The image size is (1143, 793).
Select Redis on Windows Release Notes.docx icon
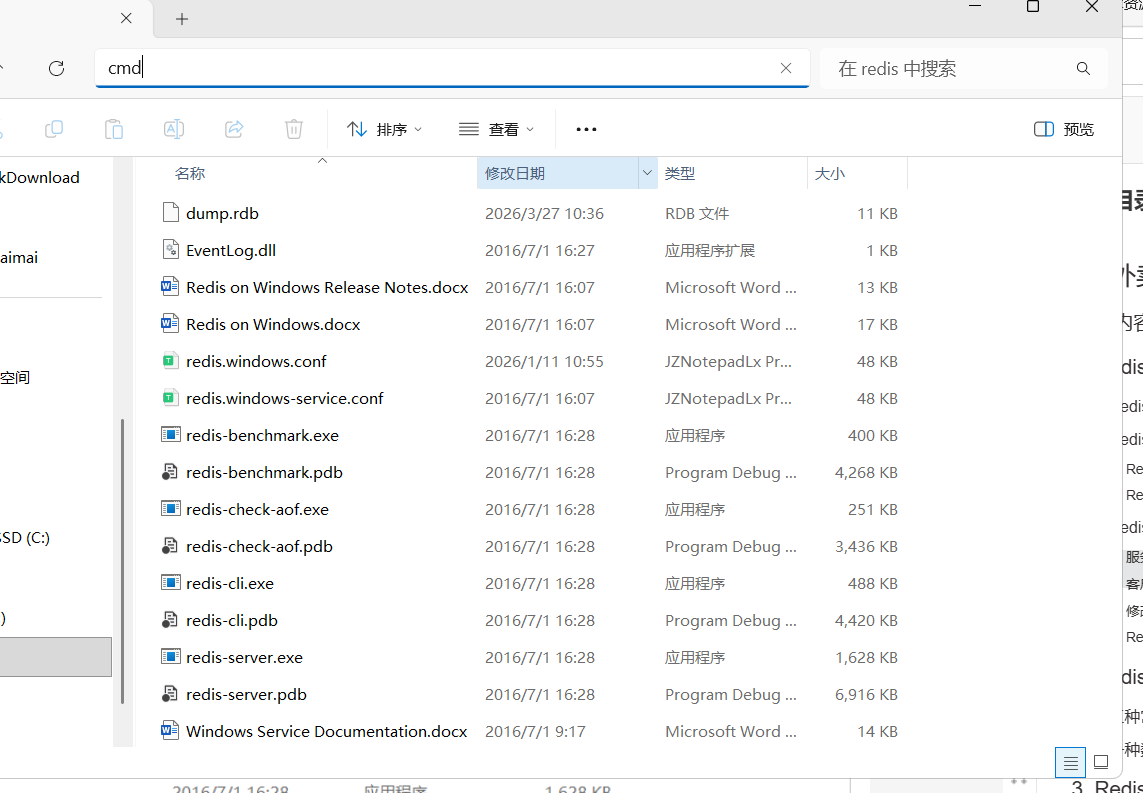click(x=170, y=286)
